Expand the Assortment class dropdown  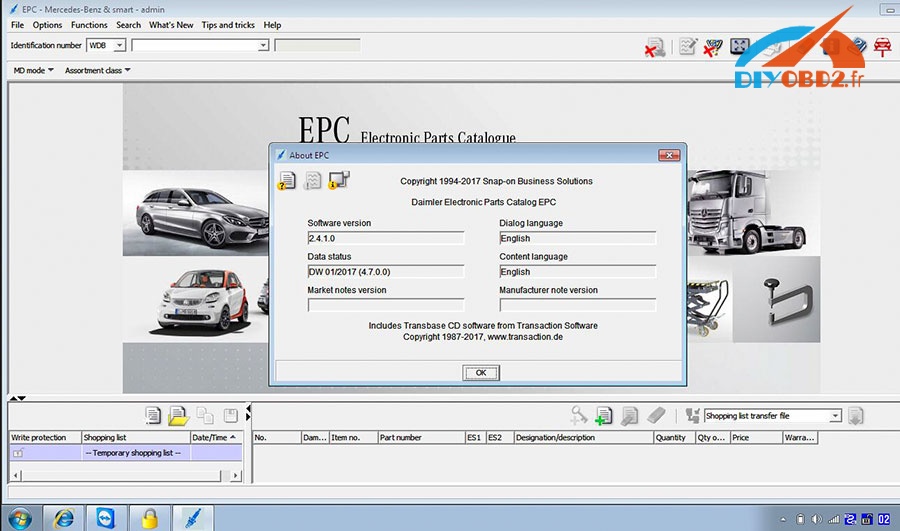click(x=98, y=70)
